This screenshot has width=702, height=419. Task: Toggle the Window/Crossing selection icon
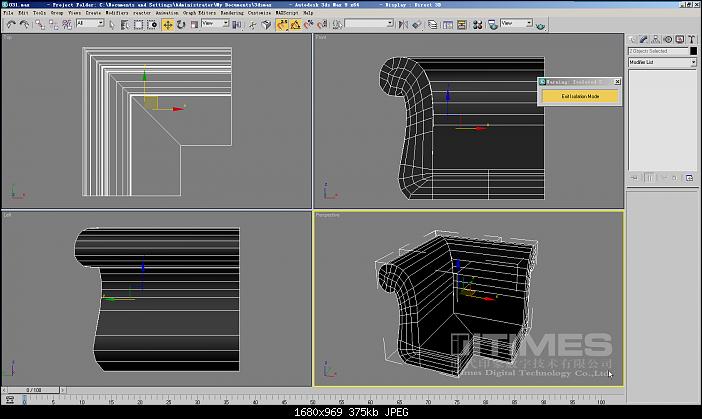coord(152,25)
